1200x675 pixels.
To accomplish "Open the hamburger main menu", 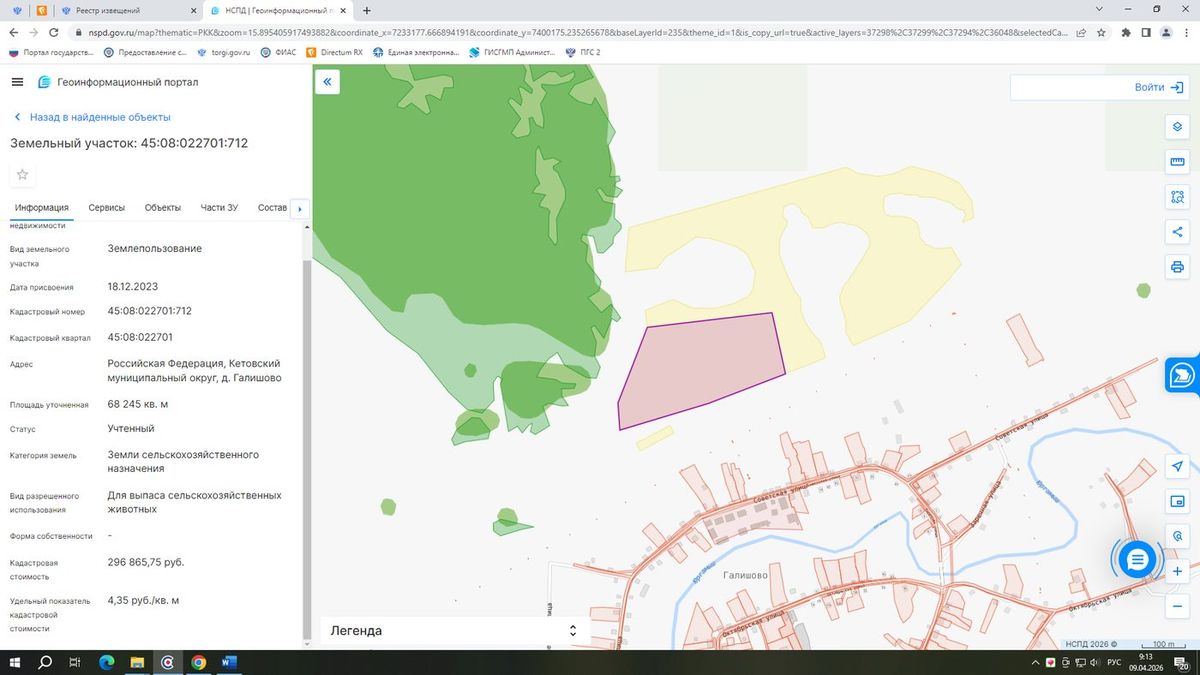I will pos(17,82).
